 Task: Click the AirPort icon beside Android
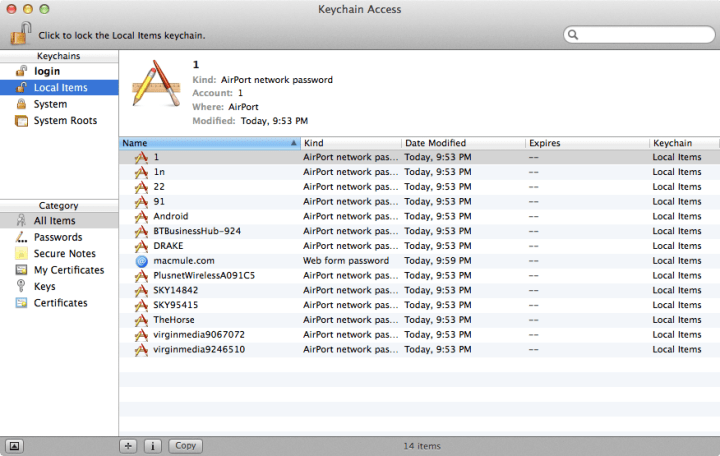[x=141, y=216]
